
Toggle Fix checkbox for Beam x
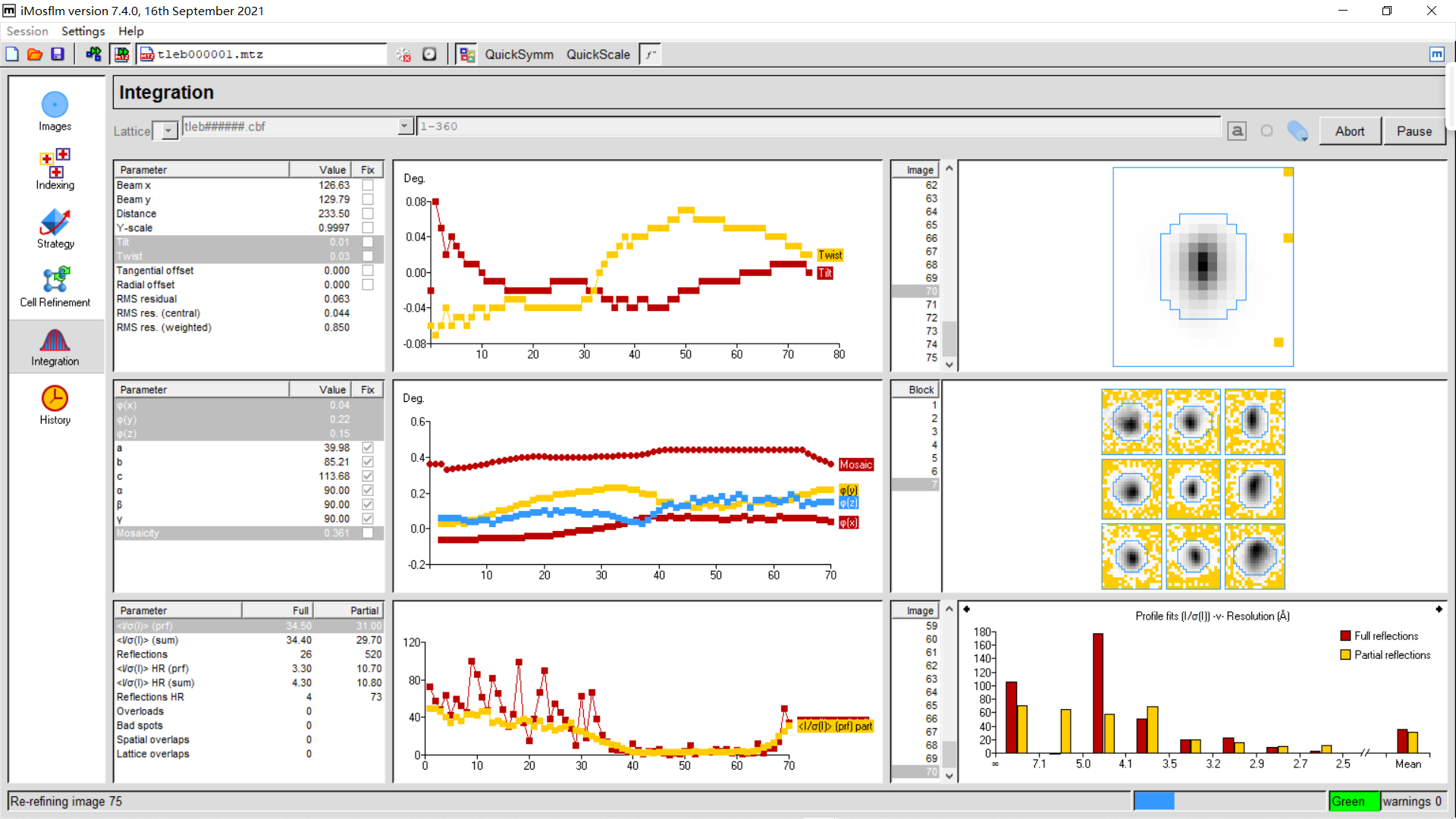(x=368, y=185)
